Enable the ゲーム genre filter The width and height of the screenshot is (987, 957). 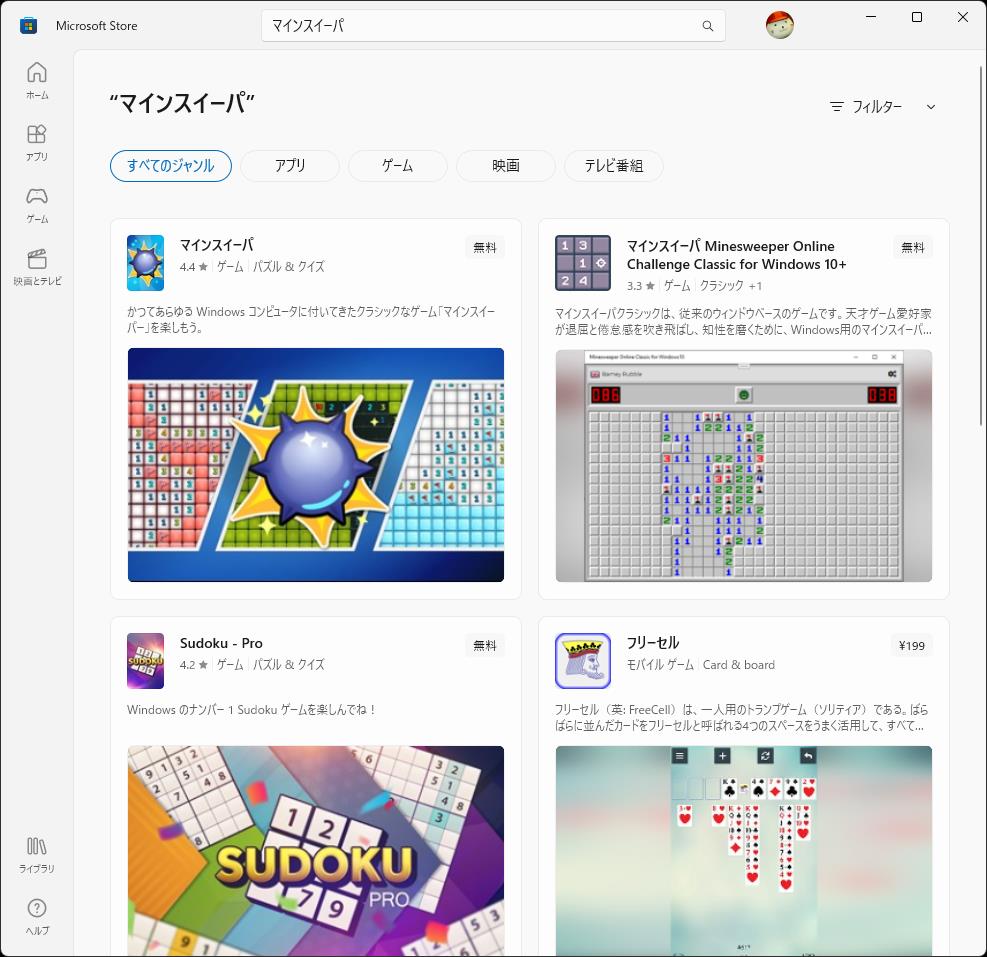397,166
